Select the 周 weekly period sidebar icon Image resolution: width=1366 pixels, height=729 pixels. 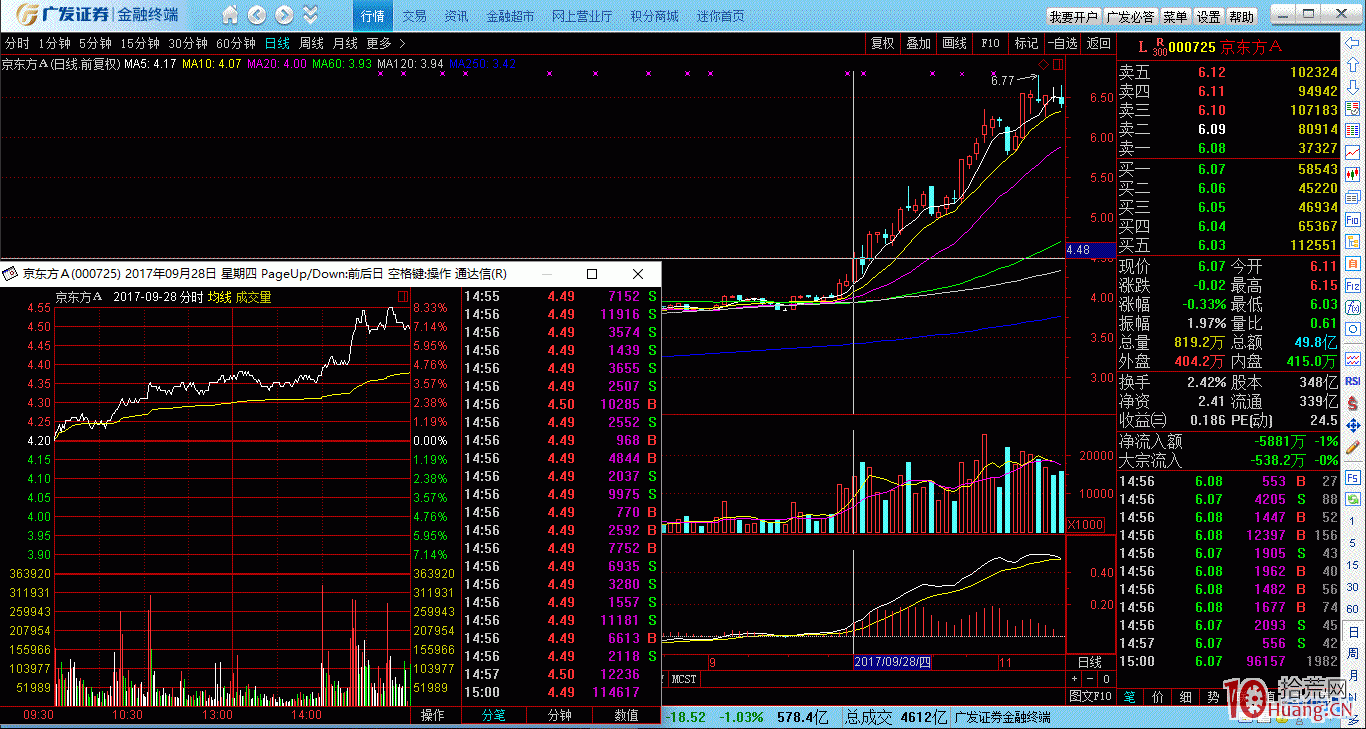pyautogui.click(x=1353, y=654)
